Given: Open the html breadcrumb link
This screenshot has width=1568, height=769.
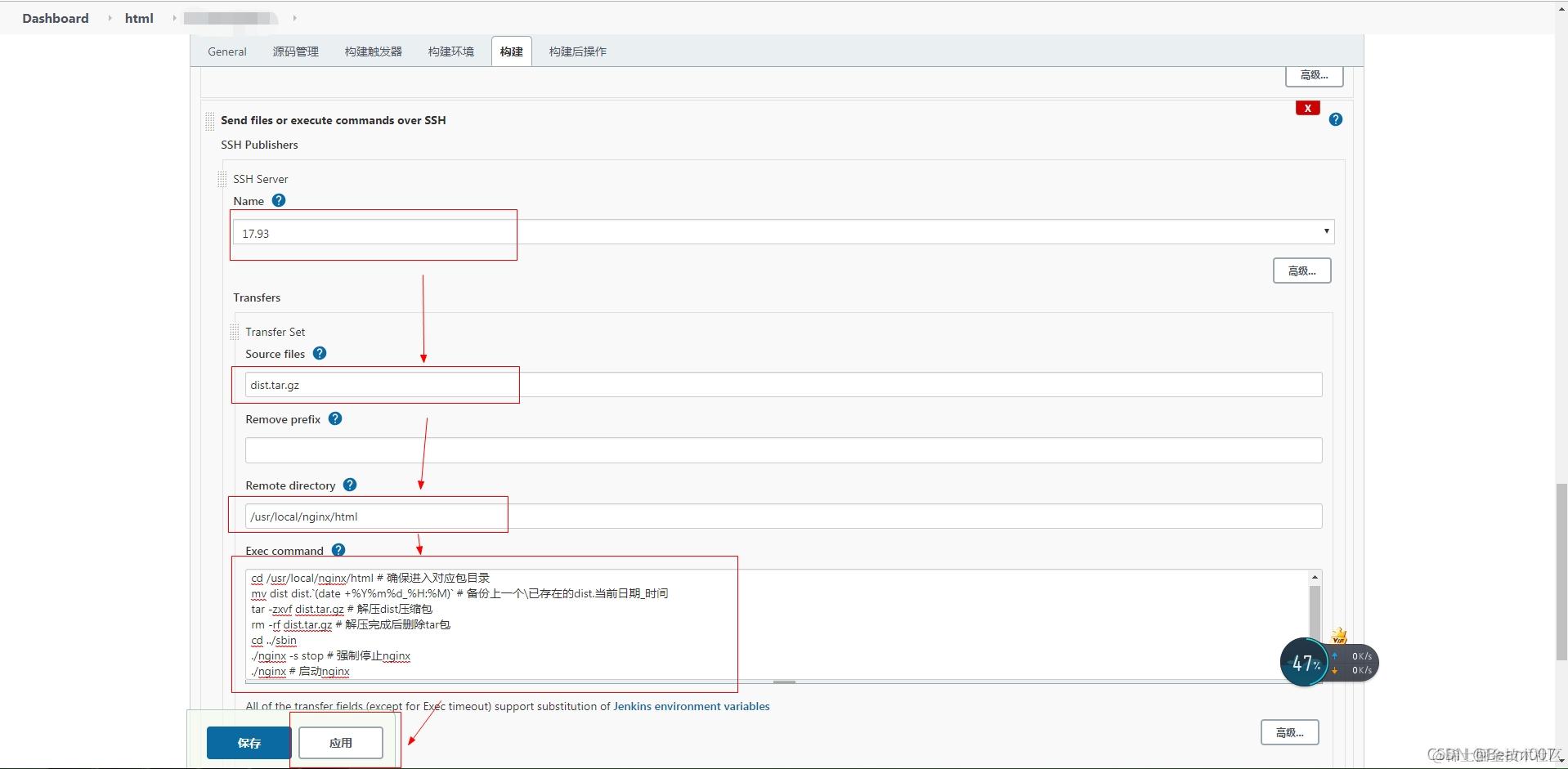Looking at the screenshot, I should 139,18.
